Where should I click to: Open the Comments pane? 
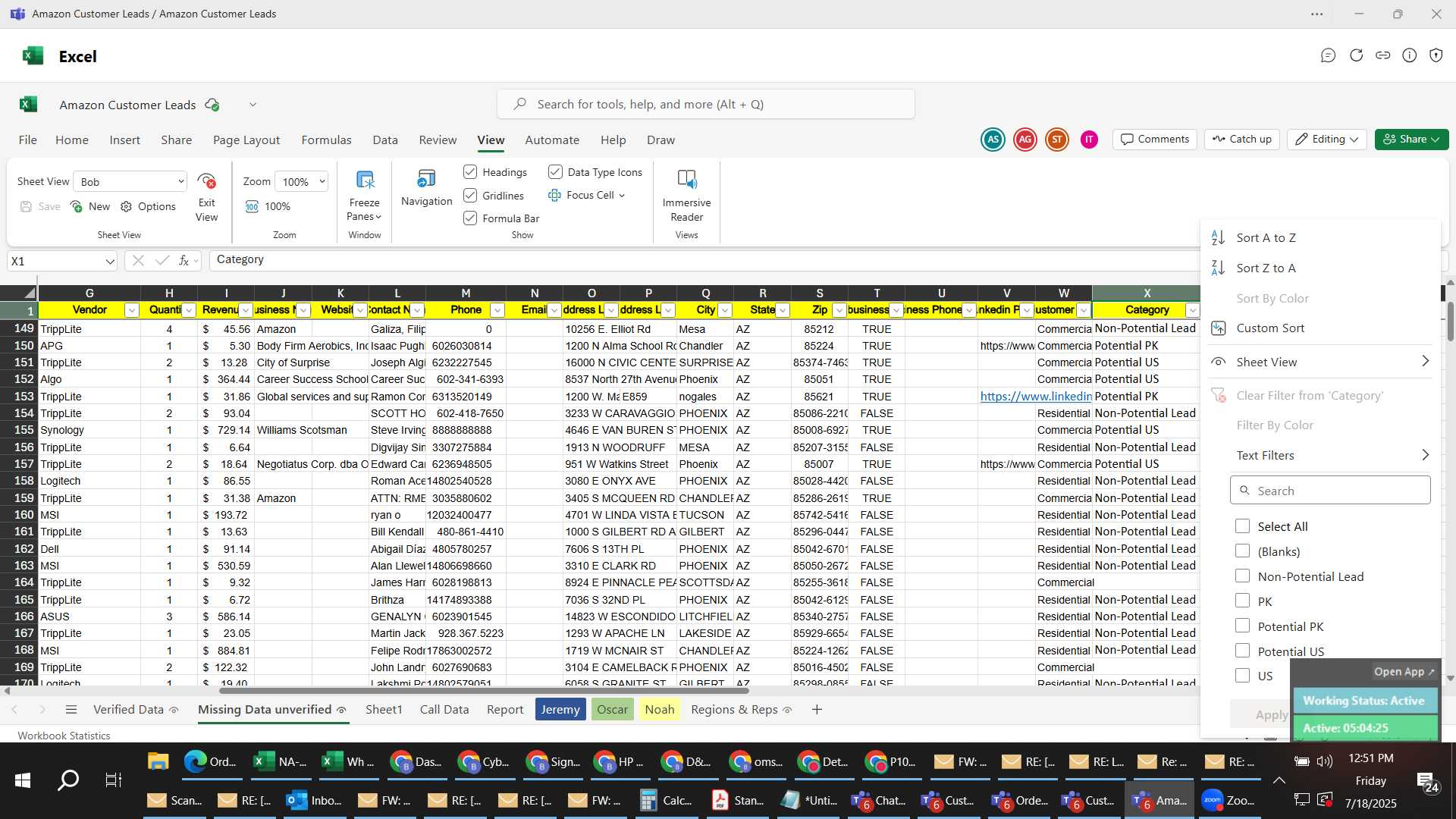pyautogui.click(x=1155, y=139)
